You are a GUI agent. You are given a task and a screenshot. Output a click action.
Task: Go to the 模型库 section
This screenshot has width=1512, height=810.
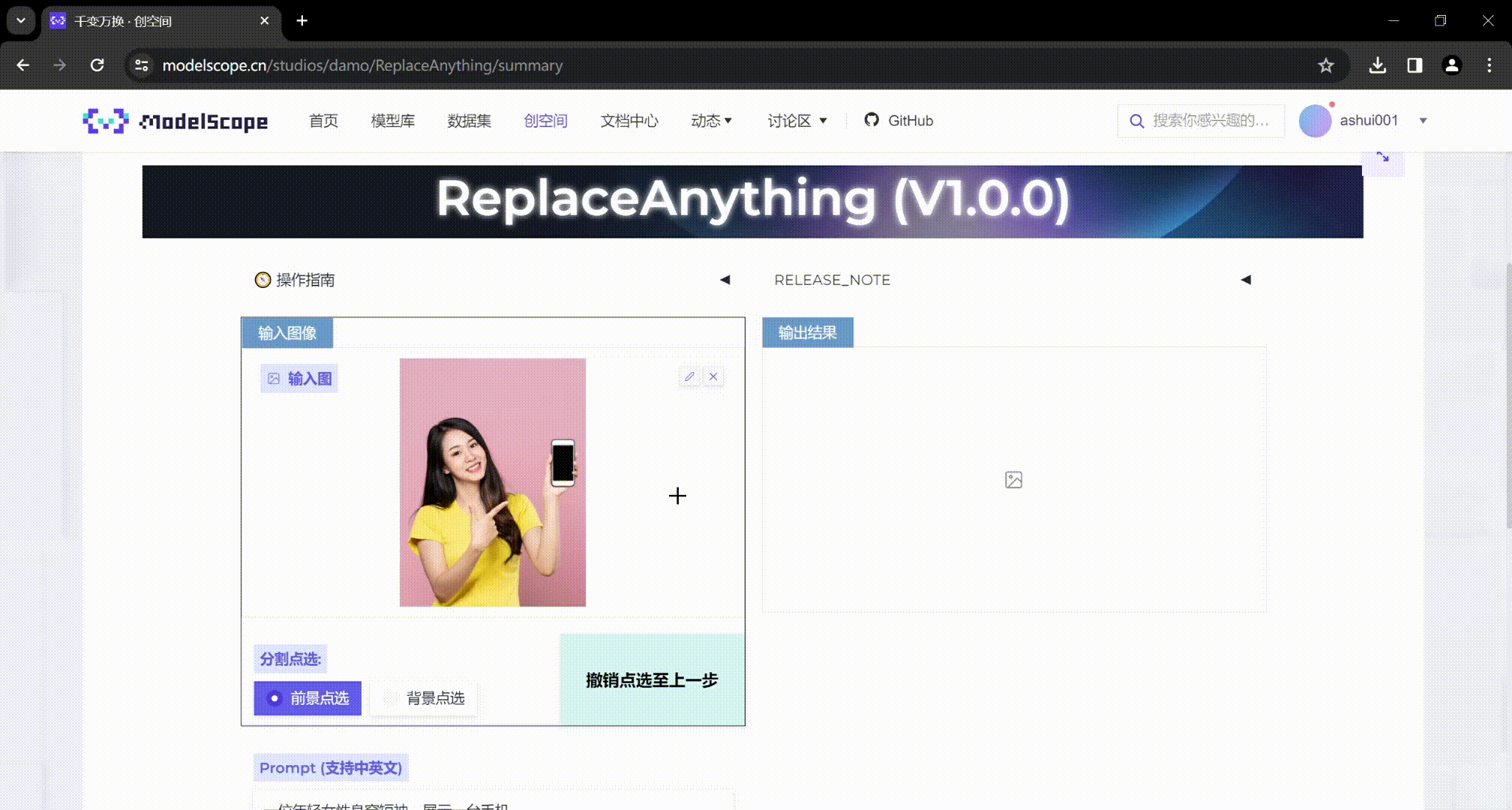point(392,120)
